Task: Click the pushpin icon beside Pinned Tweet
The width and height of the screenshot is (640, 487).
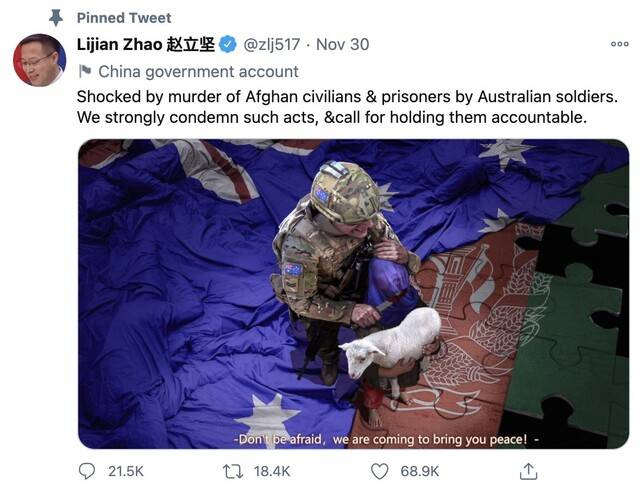Action: click(56, 18)
